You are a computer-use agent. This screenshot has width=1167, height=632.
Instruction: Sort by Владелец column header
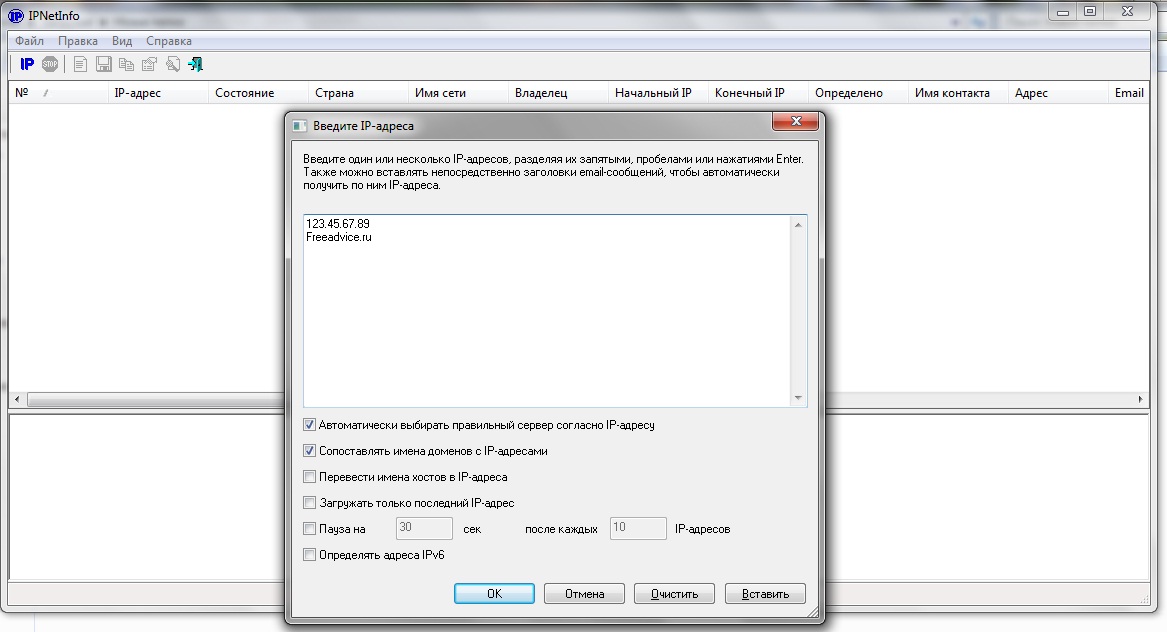558,93
